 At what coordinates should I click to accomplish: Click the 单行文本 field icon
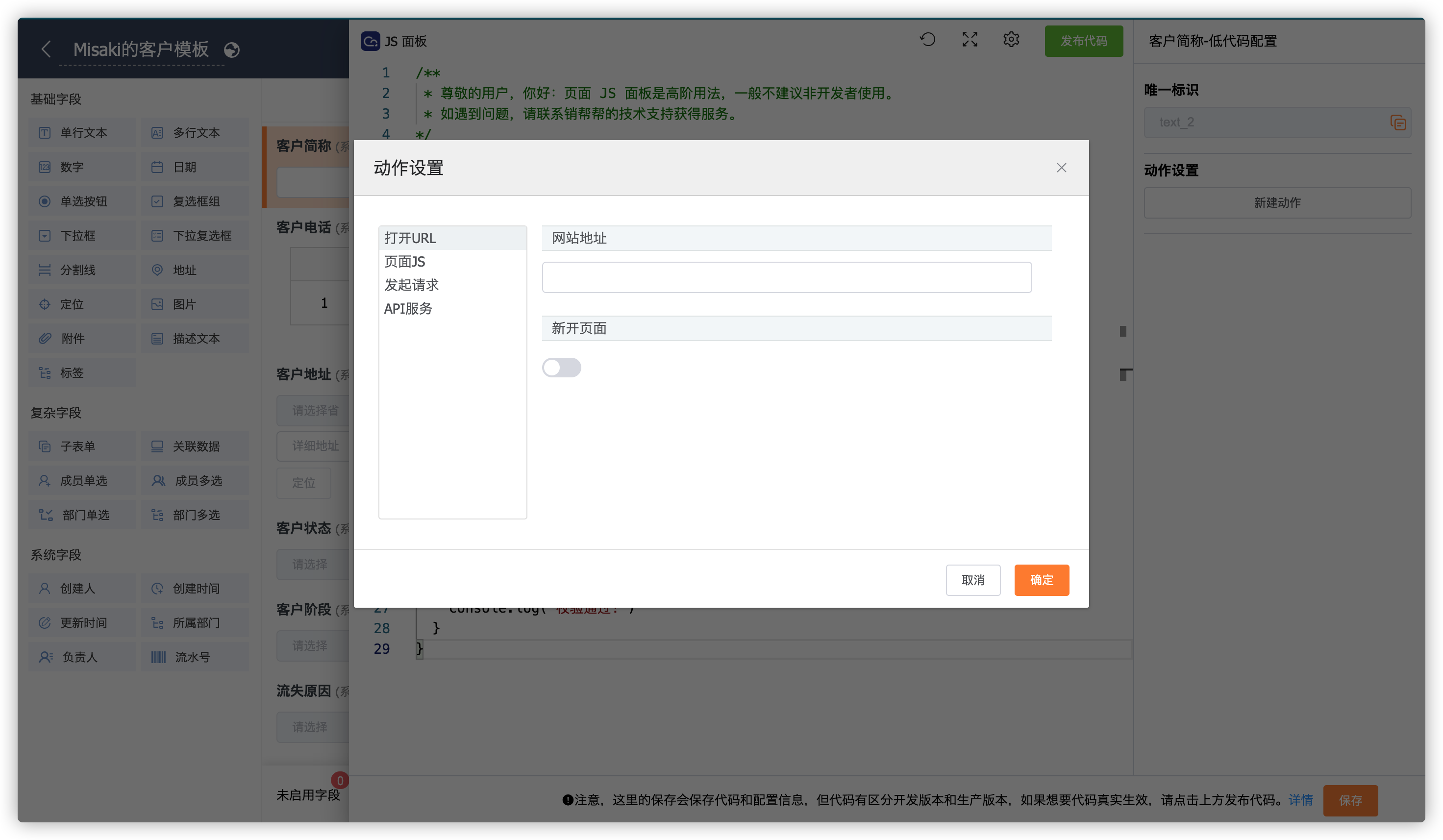[45, 133]
